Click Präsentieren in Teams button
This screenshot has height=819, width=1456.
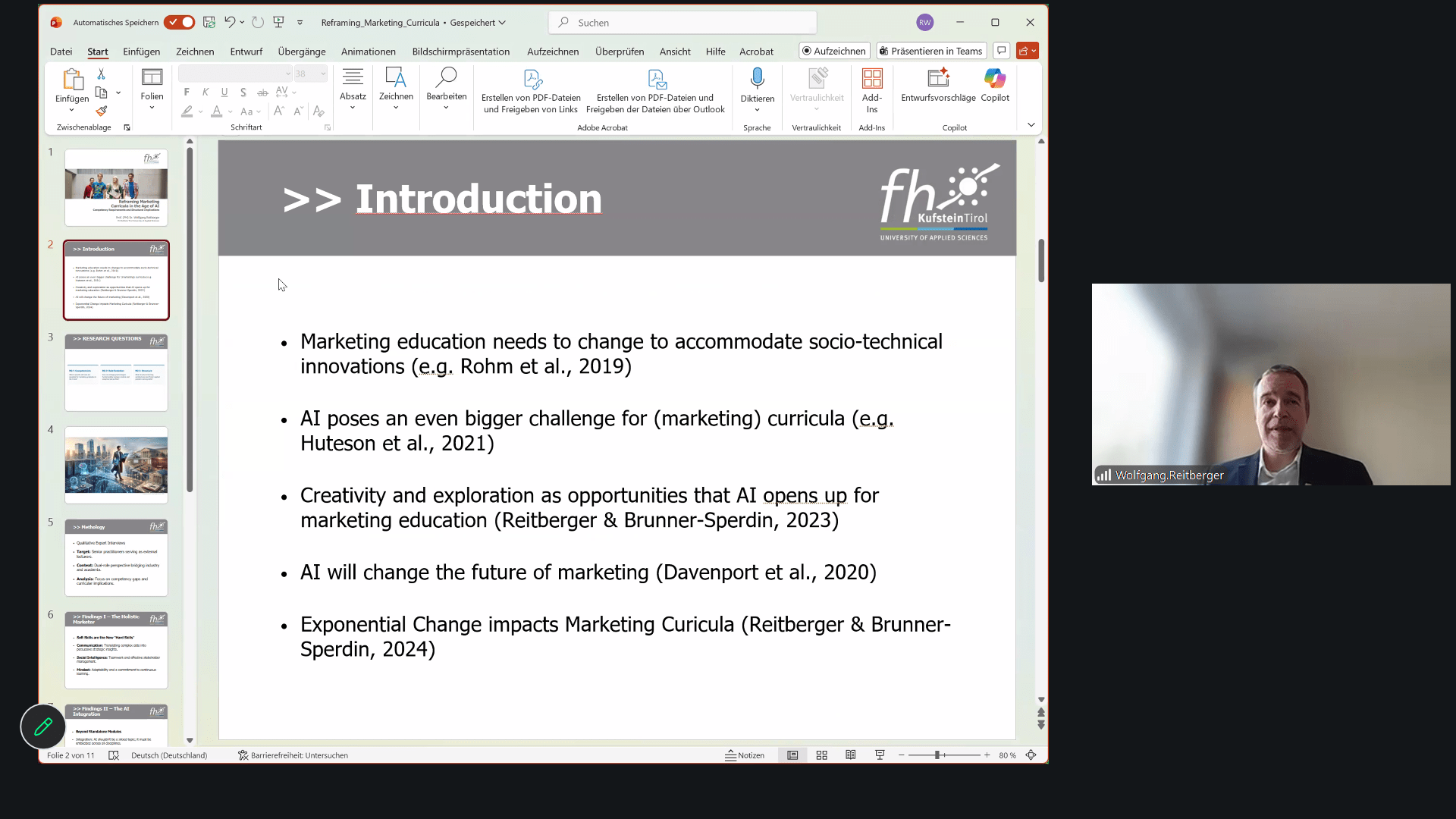coord(931,51)
